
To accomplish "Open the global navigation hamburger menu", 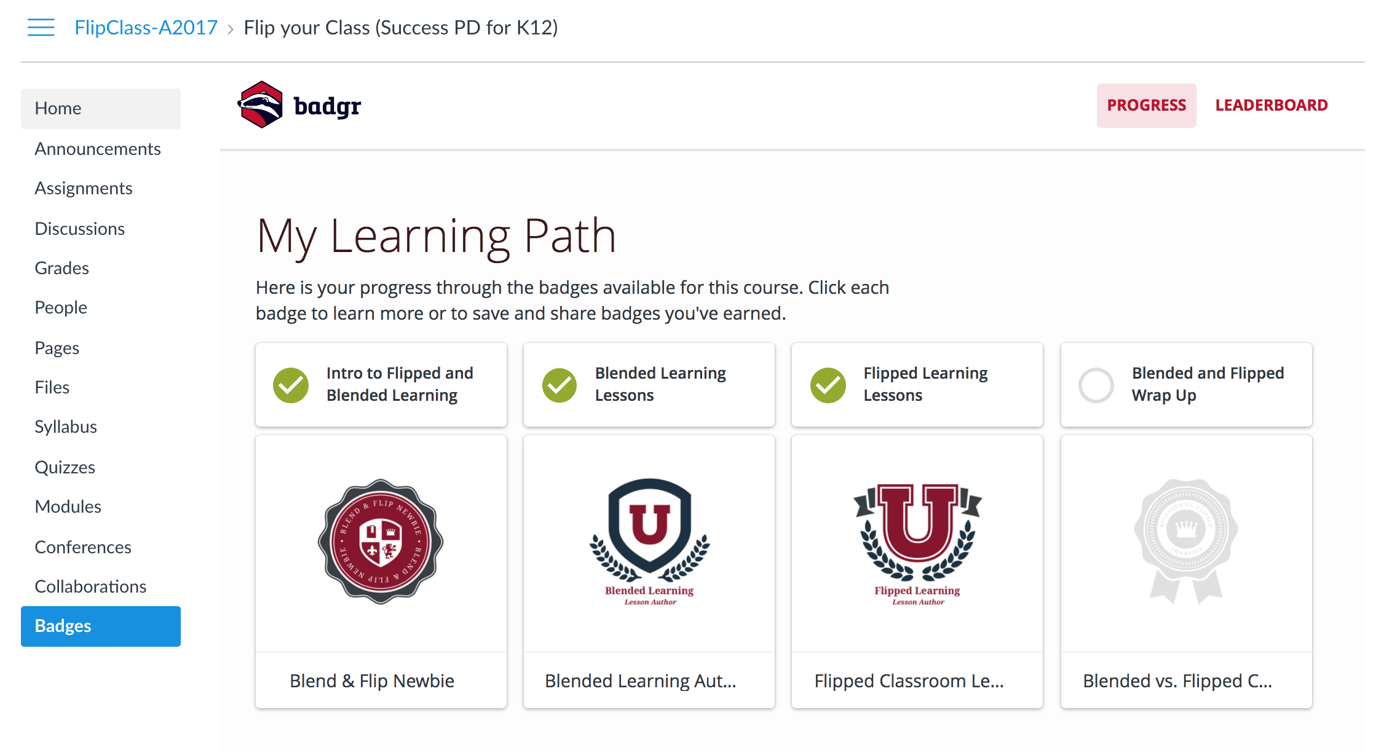I will pyautogui.click(x=40, y=27).
